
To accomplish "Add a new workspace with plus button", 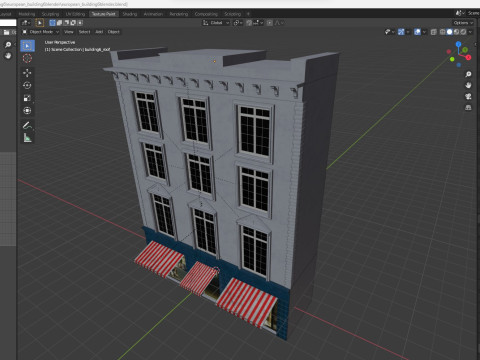I will [248, 14].
